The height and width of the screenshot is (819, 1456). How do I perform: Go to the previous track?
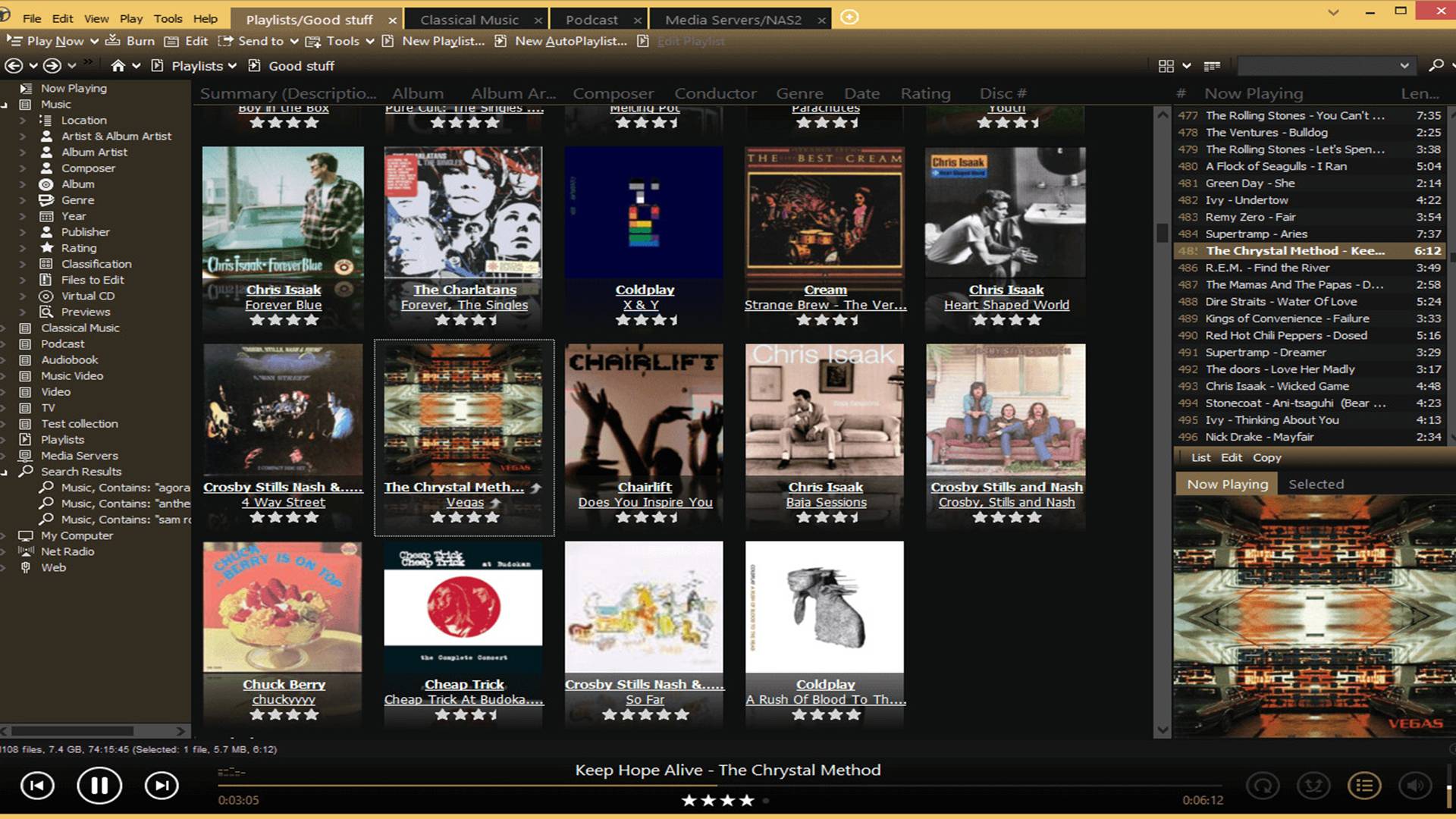click(x=37, y=786)
